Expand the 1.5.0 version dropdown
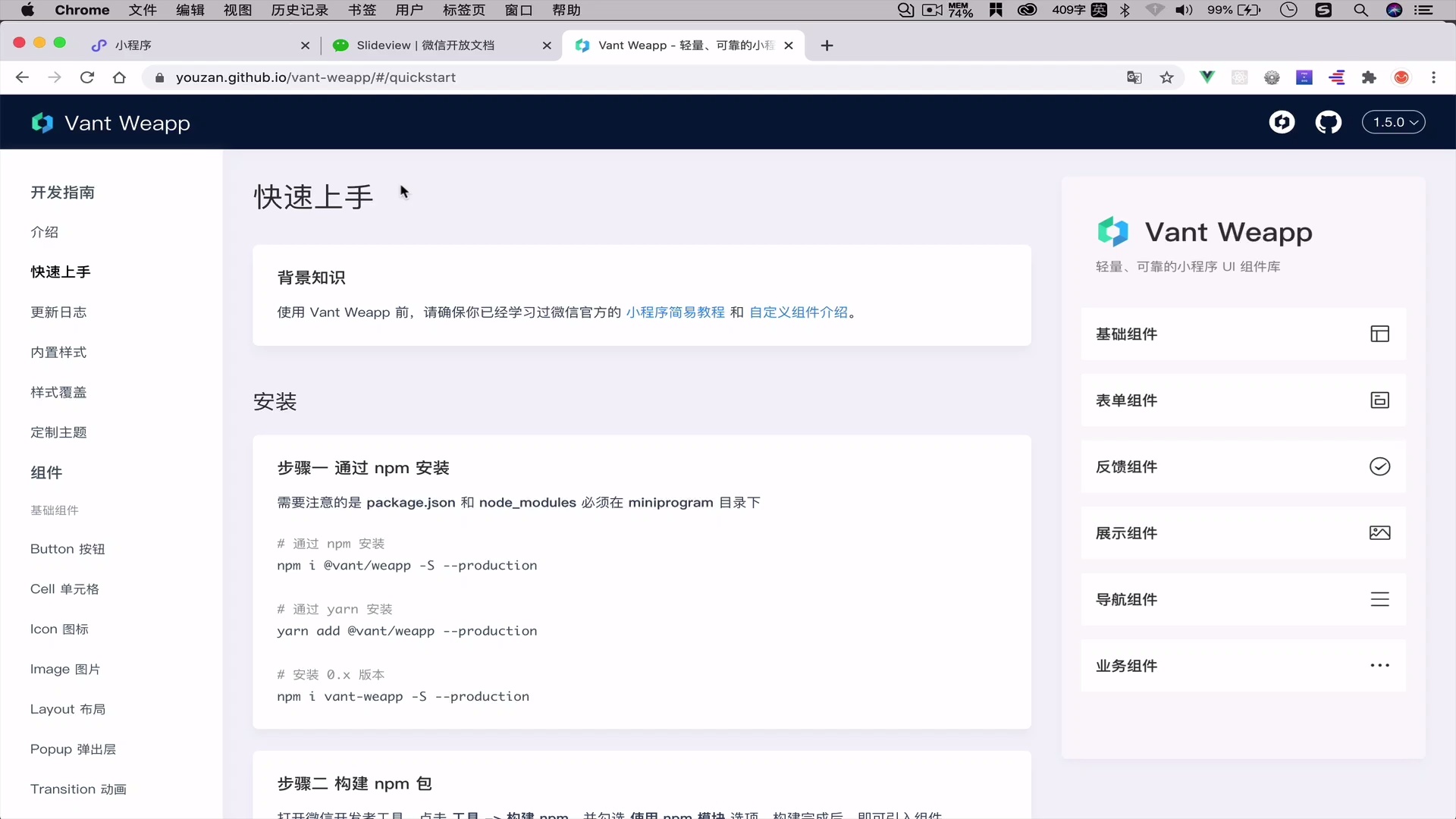Image resolution: width=1456 pixels, height=819 pixels. pyautogui.click(x=1394, y=122)
